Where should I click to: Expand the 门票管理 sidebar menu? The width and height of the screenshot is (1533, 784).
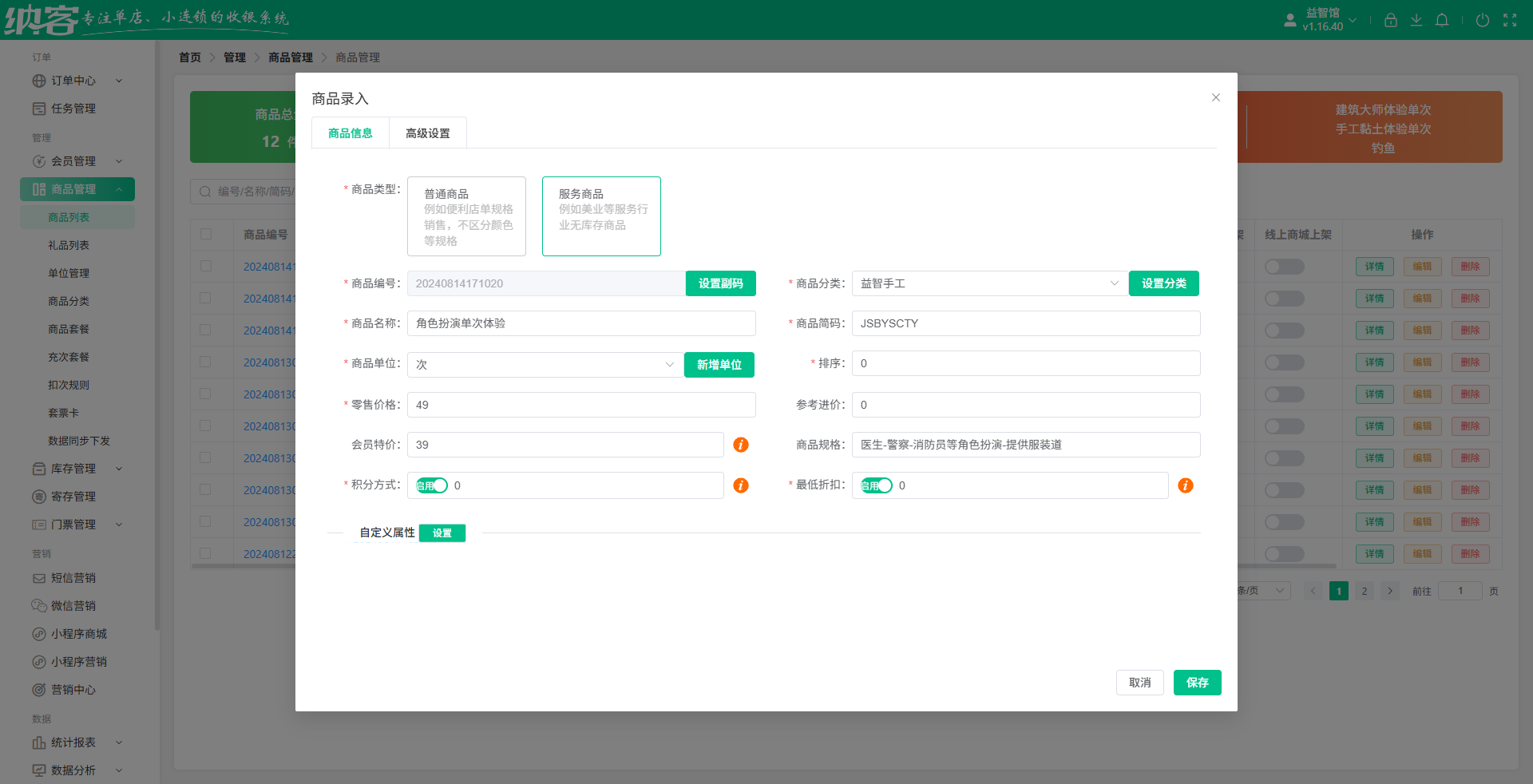pos(119,525)
